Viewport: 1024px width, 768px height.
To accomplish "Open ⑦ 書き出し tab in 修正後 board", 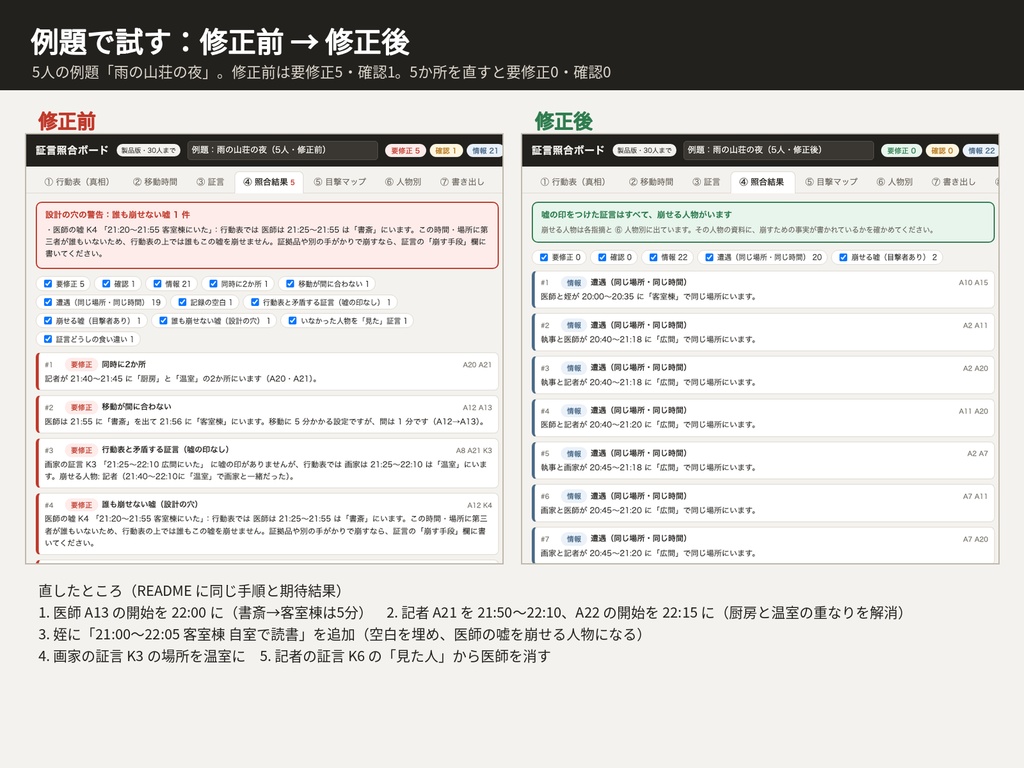I will point(953,182).
